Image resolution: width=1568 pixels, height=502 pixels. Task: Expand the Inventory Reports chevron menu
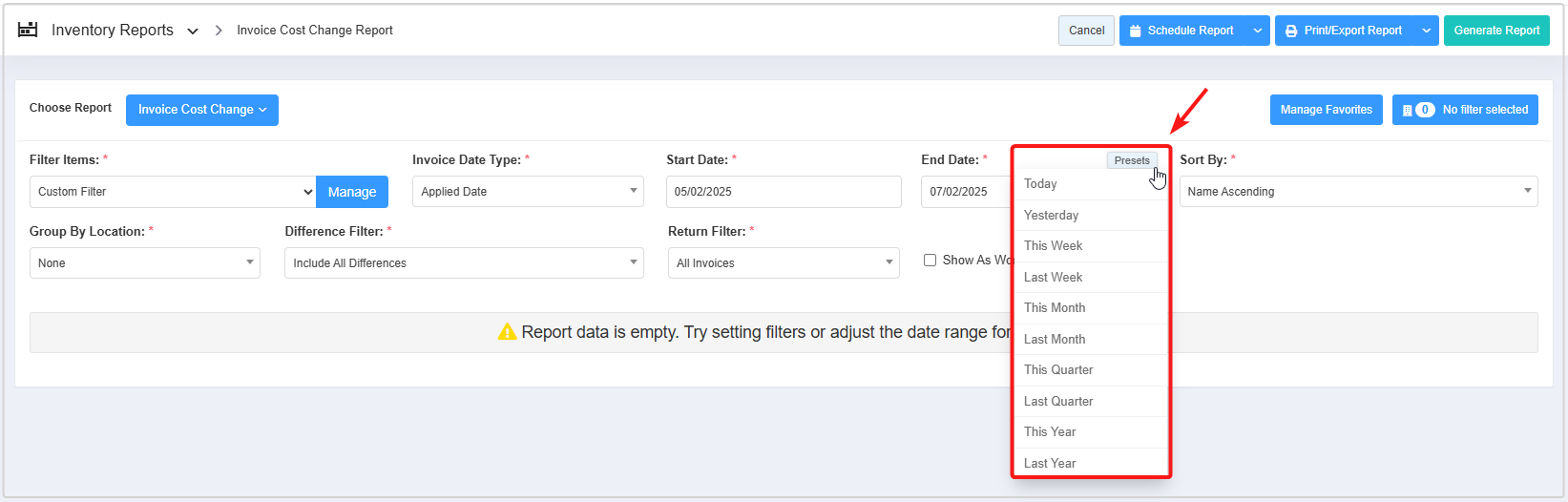tap(193, 31)
